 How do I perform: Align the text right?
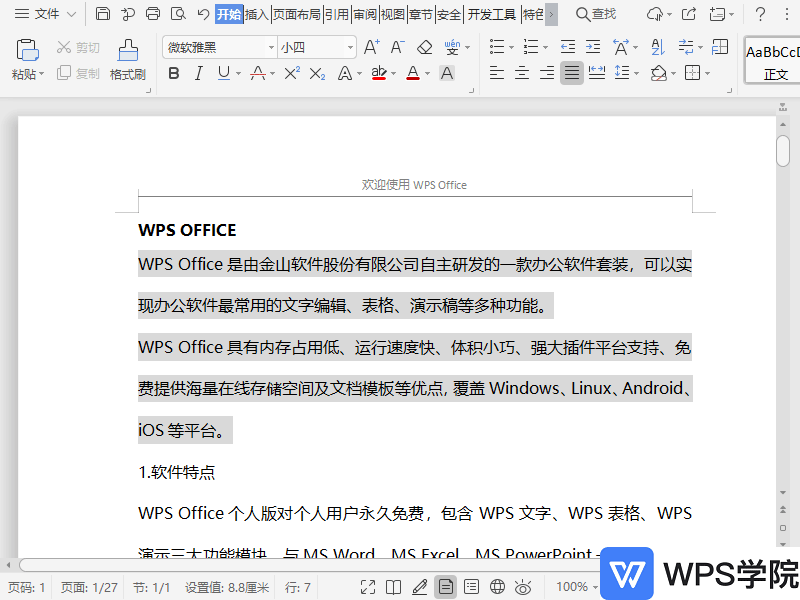[546, 73]
